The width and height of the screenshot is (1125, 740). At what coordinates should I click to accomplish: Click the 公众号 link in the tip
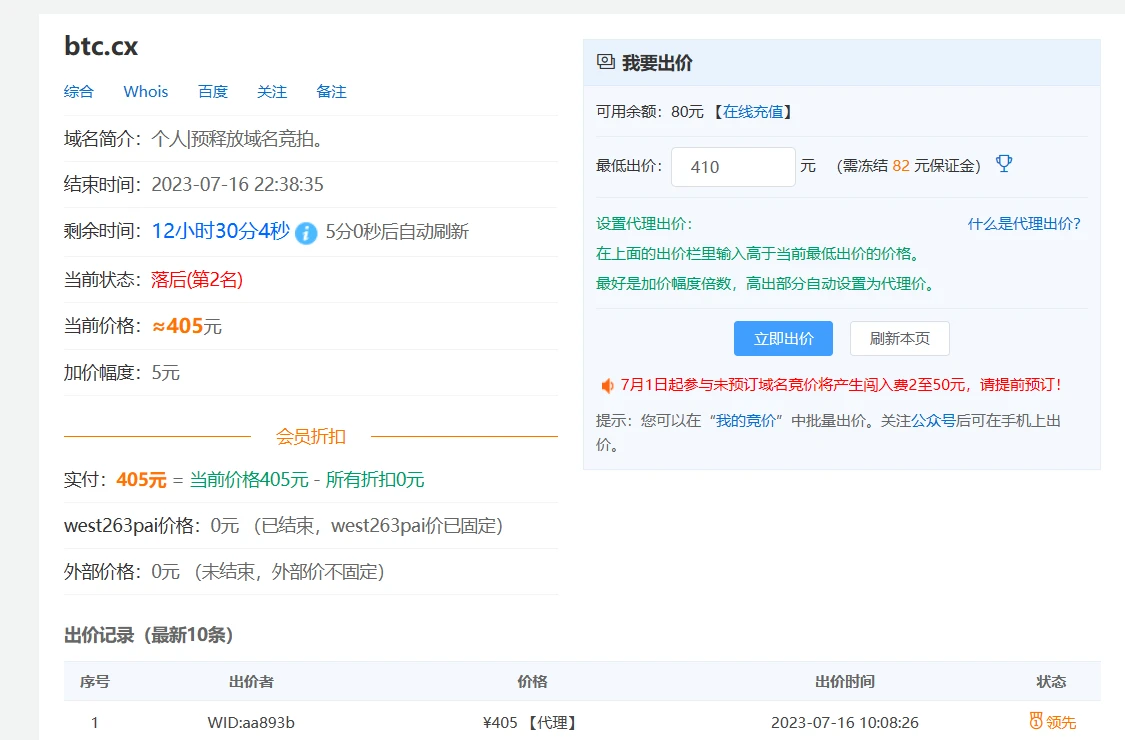(x=933, y=421)
